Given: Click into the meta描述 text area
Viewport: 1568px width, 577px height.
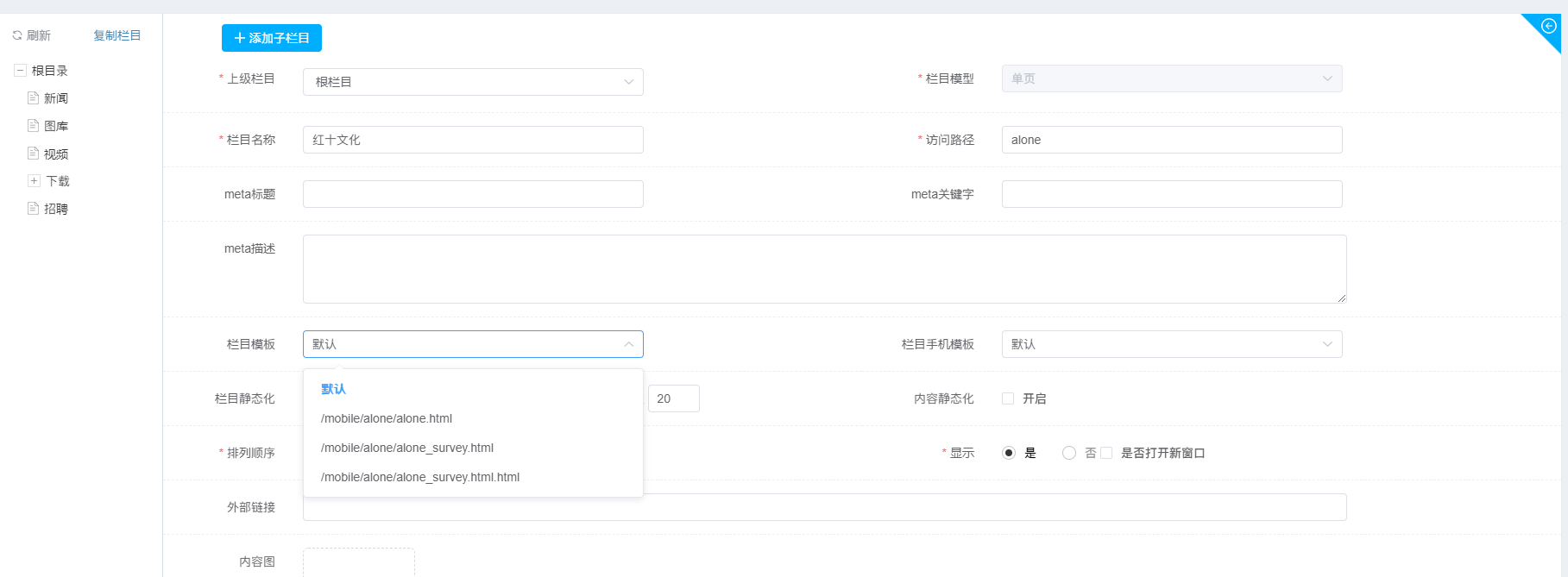Looking at the screenshot, I should point(824,269).
